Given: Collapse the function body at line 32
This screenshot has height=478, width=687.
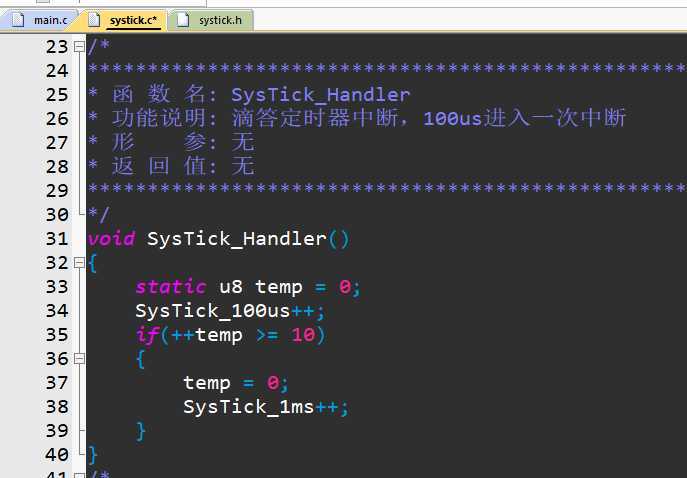Looking at the screenshot, I should coord(79,262).
